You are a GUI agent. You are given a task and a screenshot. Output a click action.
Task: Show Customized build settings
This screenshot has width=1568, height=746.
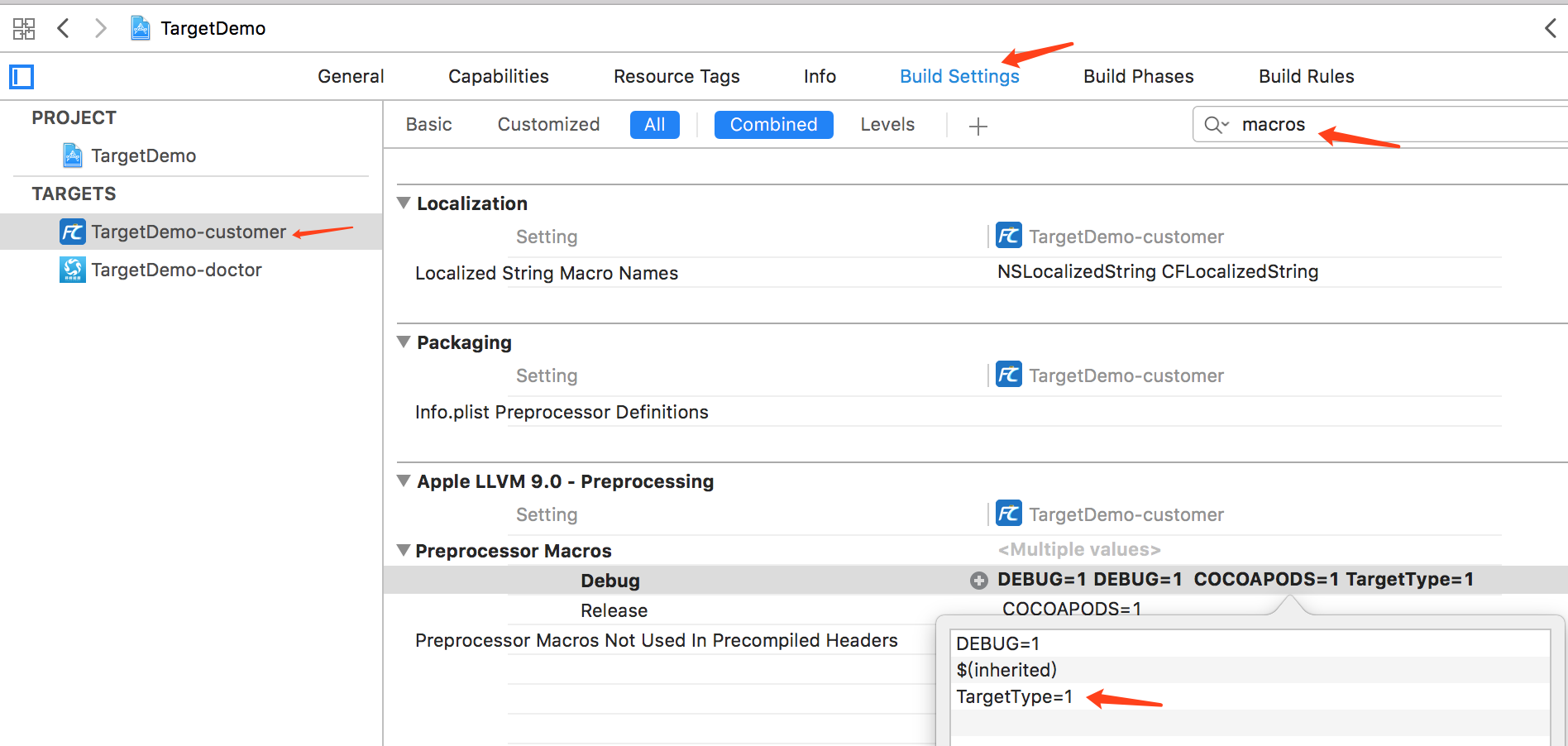click(x=548, y=124)
